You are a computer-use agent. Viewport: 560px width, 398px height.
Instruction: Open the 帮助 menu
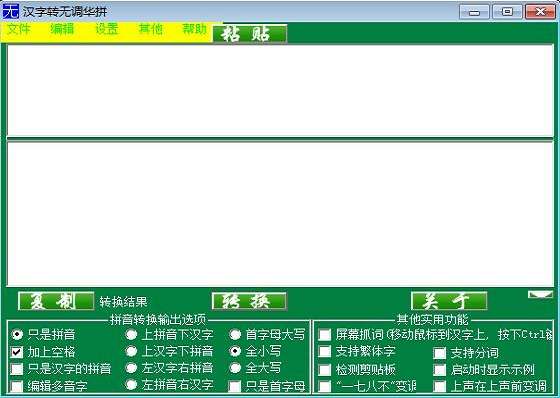195,29
